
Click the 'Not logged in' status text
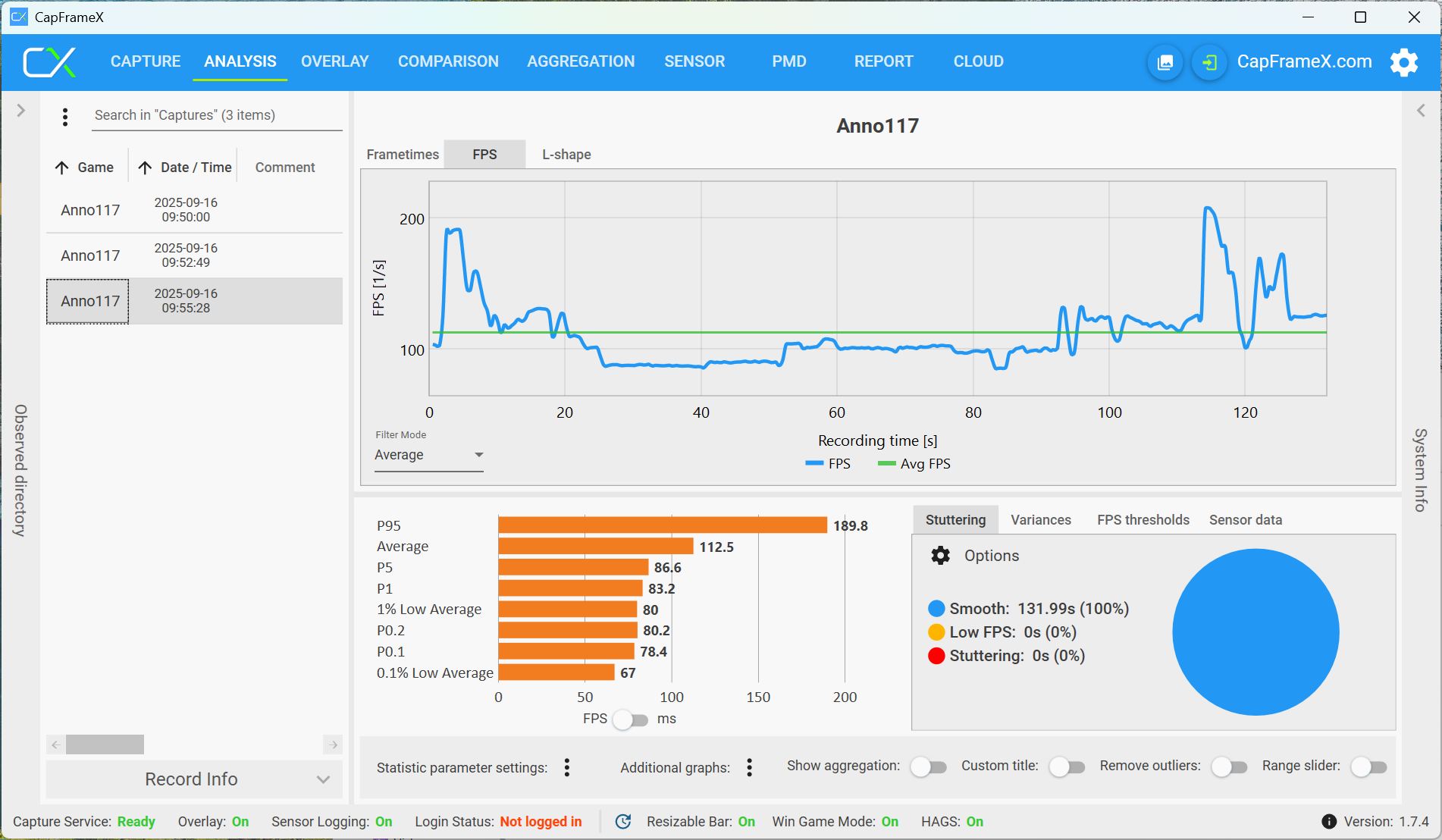[541, 822]
